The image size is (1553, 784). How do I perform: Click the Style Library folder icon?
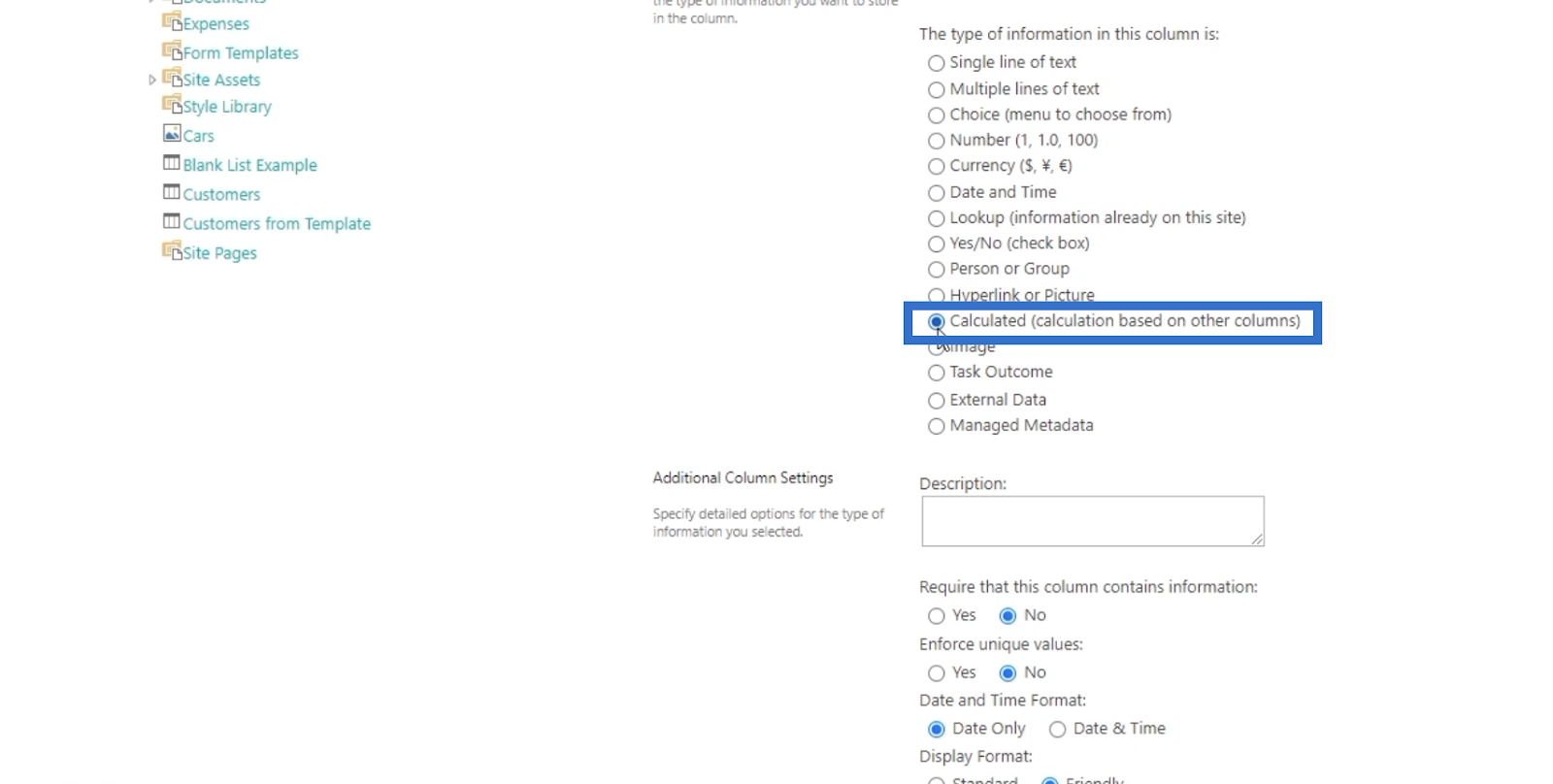coord(172,104)
